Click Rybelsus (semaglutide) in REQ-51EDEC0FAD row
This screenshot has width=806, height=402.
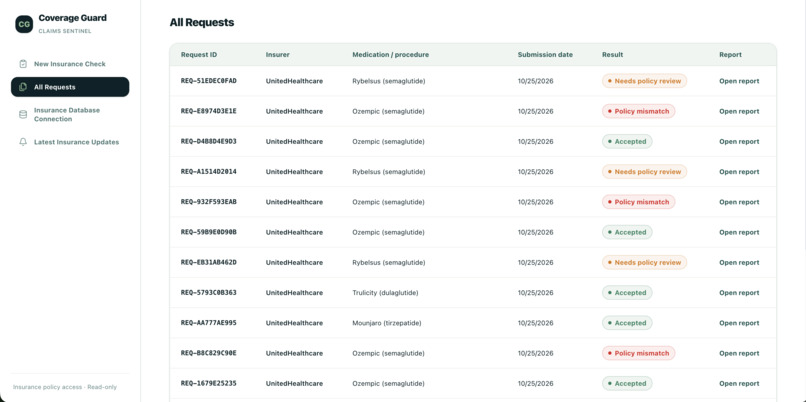pos(389,81)
